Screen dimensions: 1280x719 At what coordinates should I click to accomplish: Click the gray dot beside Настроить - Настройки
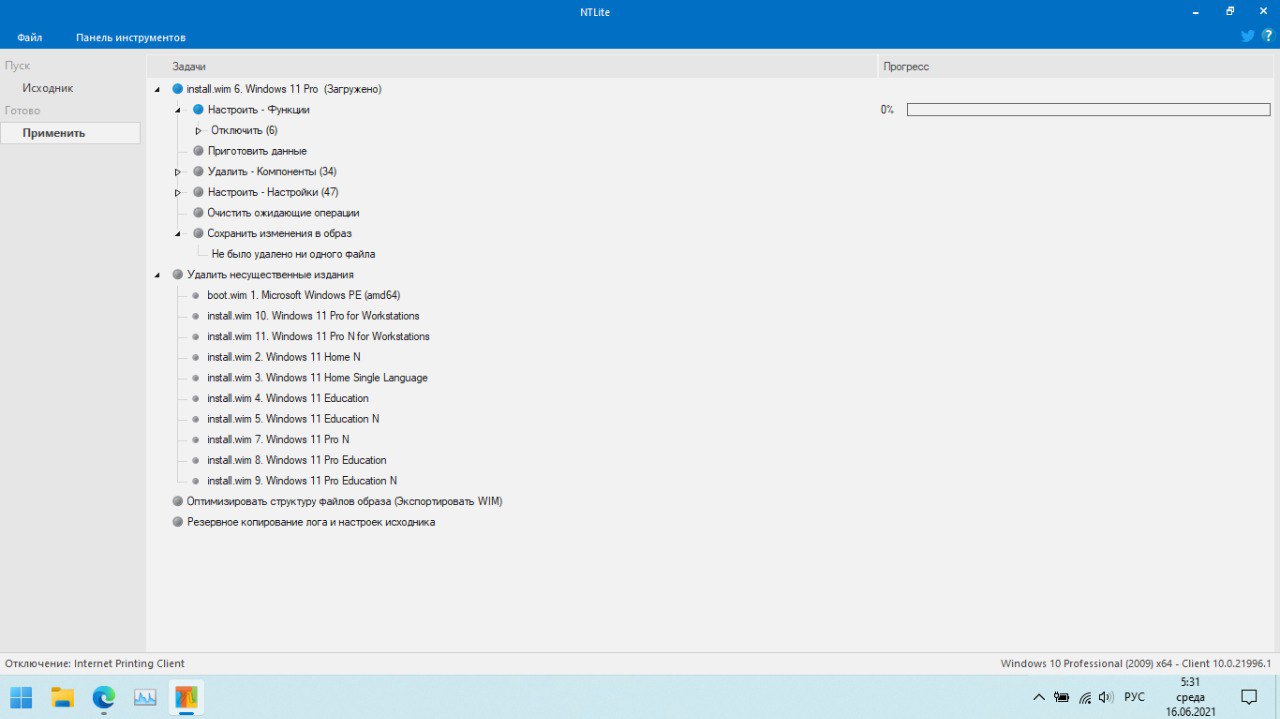click(198, 192)
